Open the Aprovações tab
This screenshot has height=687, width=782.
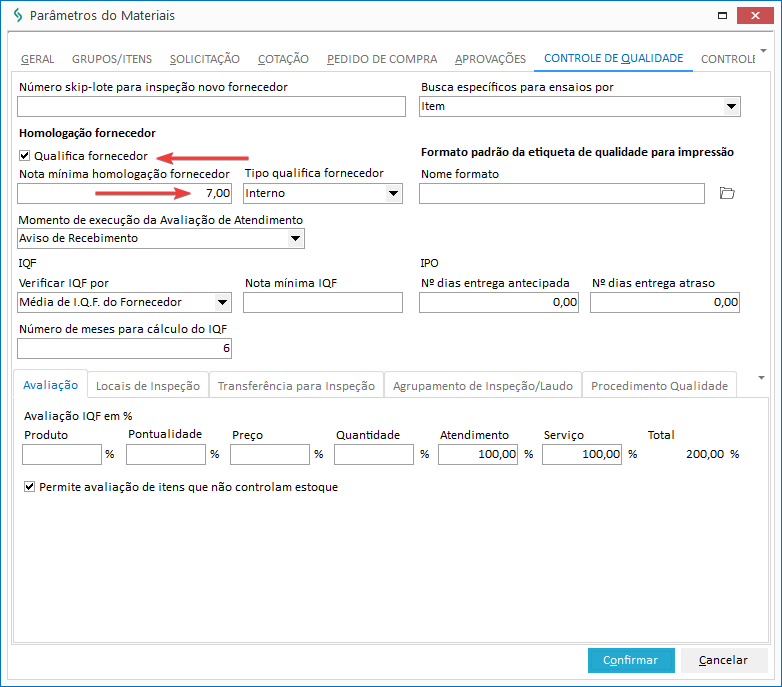[489, 59]
